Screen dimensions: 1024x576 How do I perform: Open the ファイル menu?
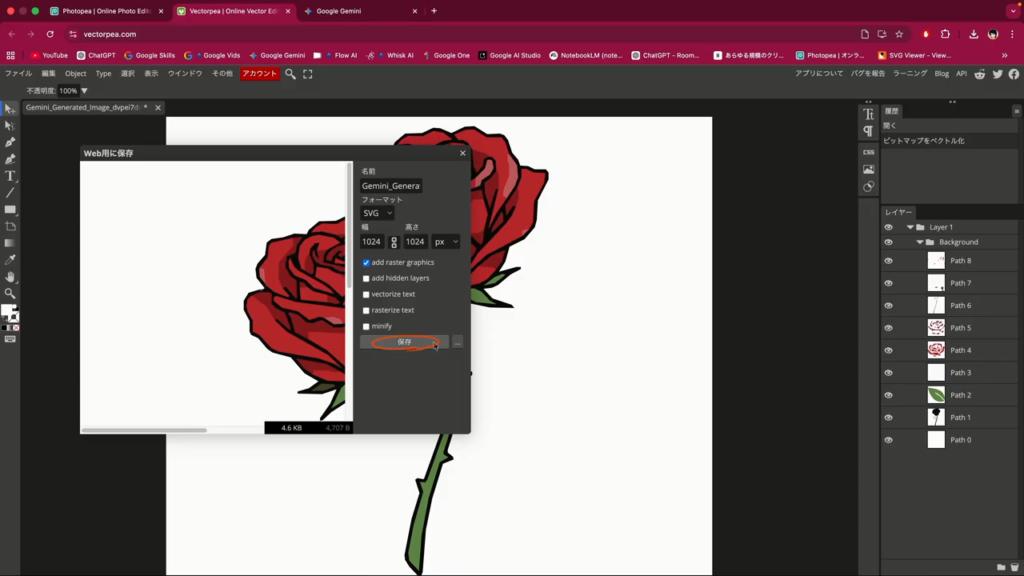click(x=18, y=74)
